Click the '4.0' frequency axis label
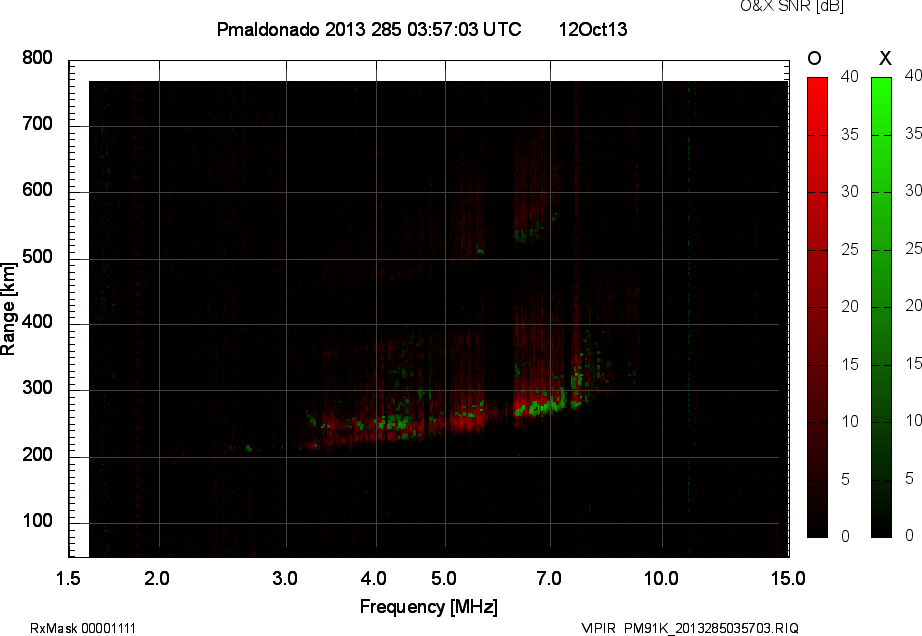This screenshot has height=636, width=922. point(373,578)
